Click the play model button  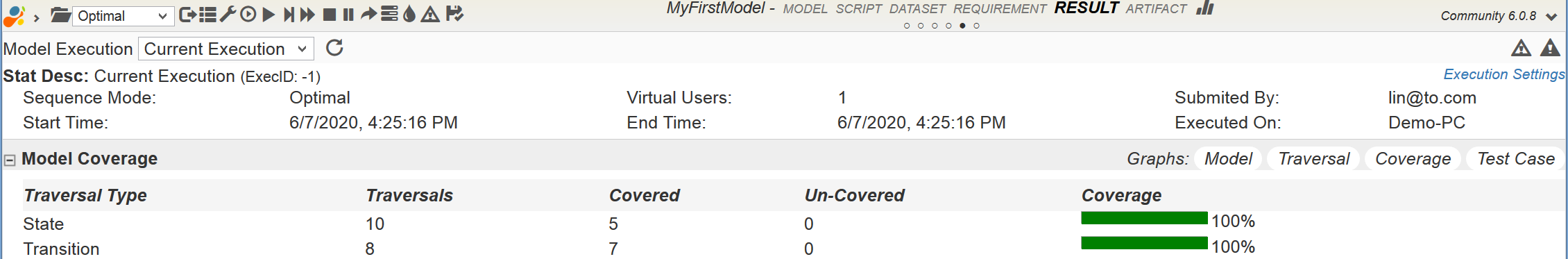269,15
